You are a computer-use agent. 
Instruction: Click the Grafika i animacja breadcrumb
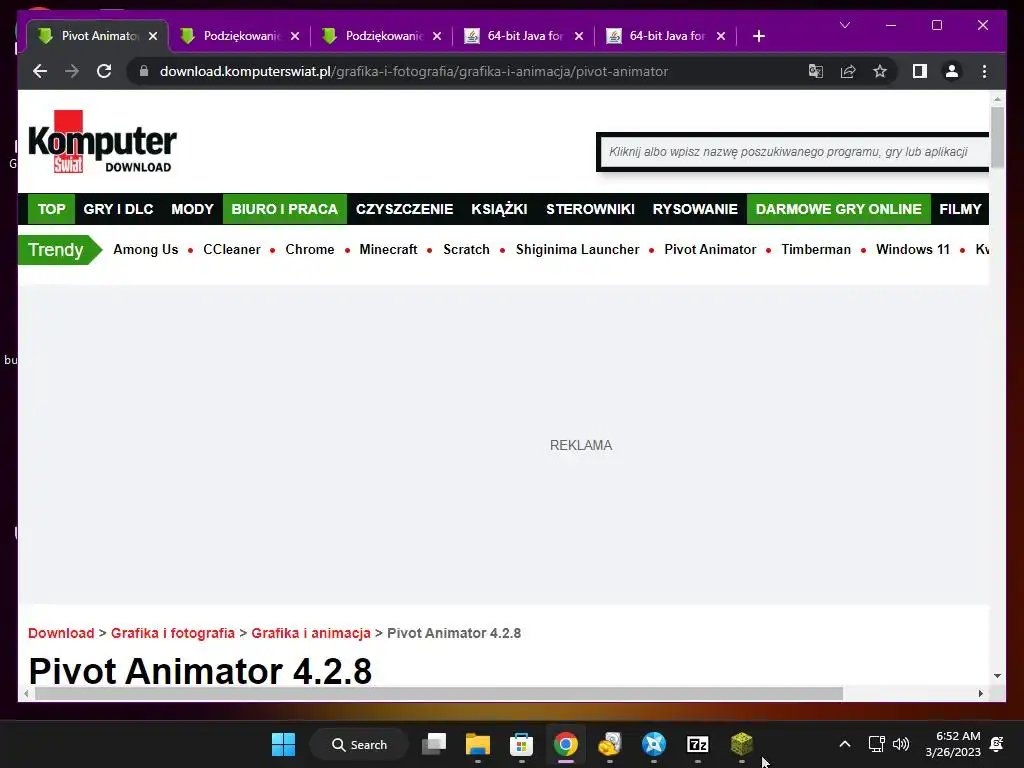pyautogui.click(x=311, y=633)
